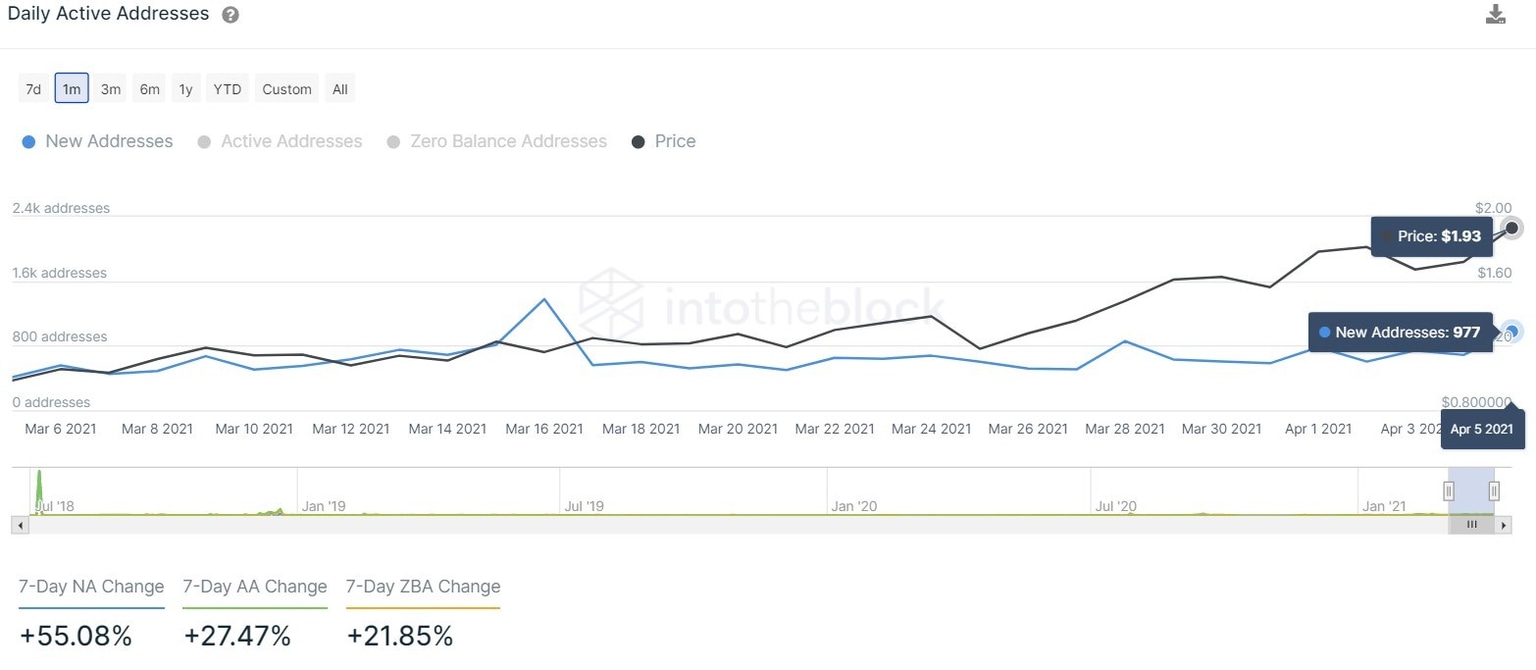Image resolution: width=1536 pixels, height=670 pixels.
Task: Click the Price data point marker
Action: tap(1512, 229)
